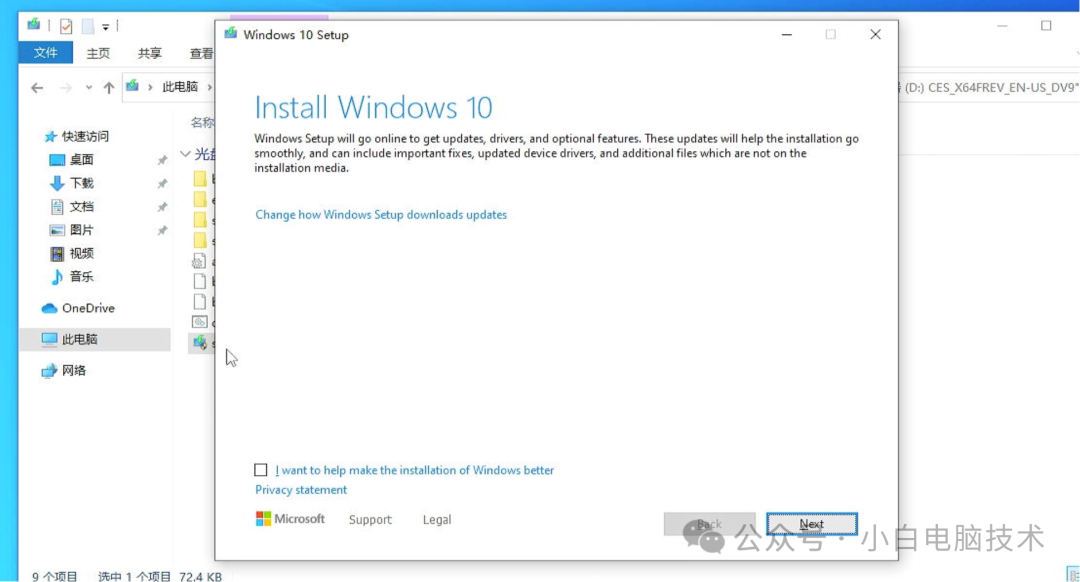
Task: Click the Windows 10 Setup title bar icon
Action: pos(231,34)
